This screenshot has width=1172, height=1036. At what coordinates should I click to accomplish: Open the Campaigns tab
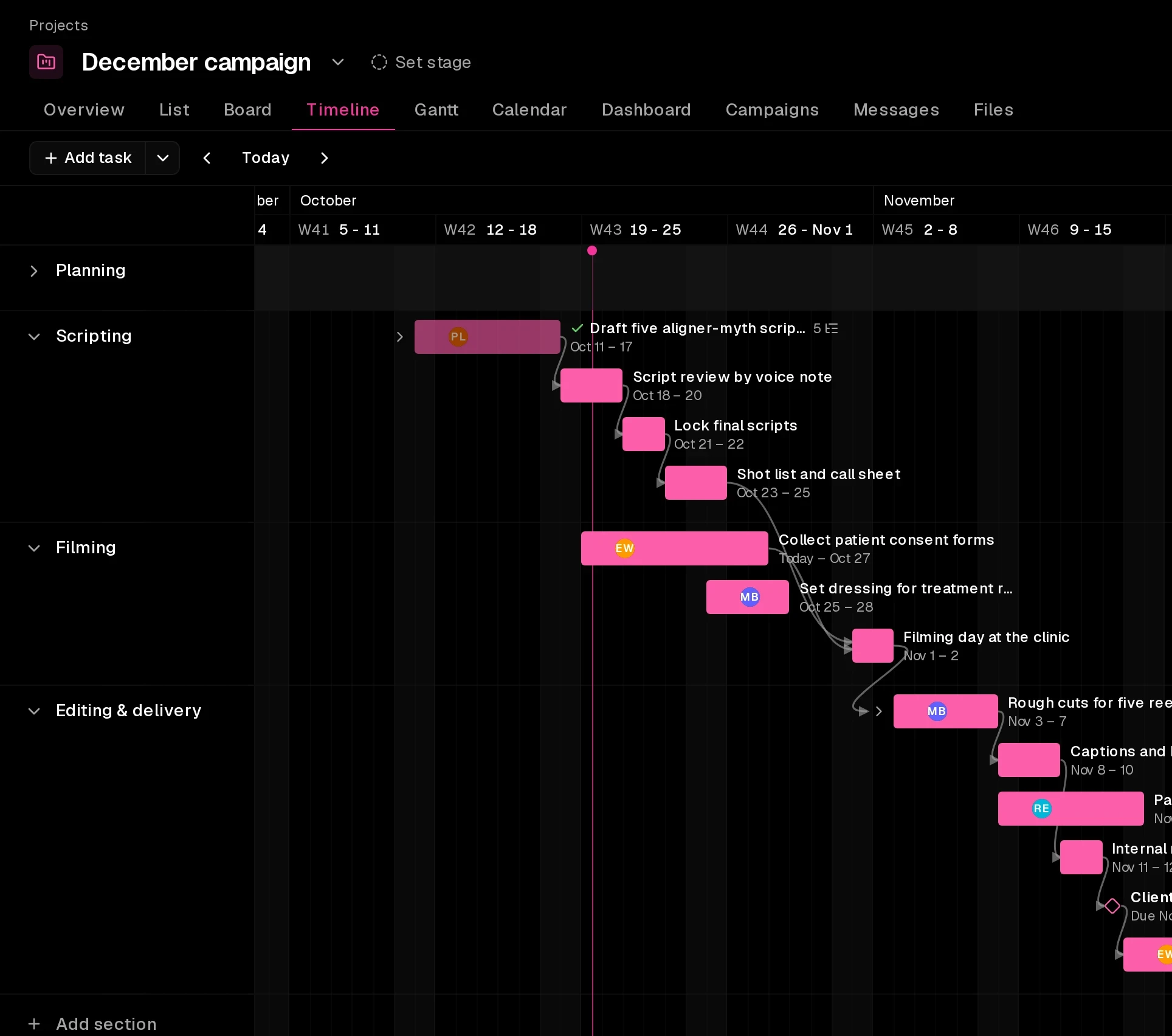(772, 109)
